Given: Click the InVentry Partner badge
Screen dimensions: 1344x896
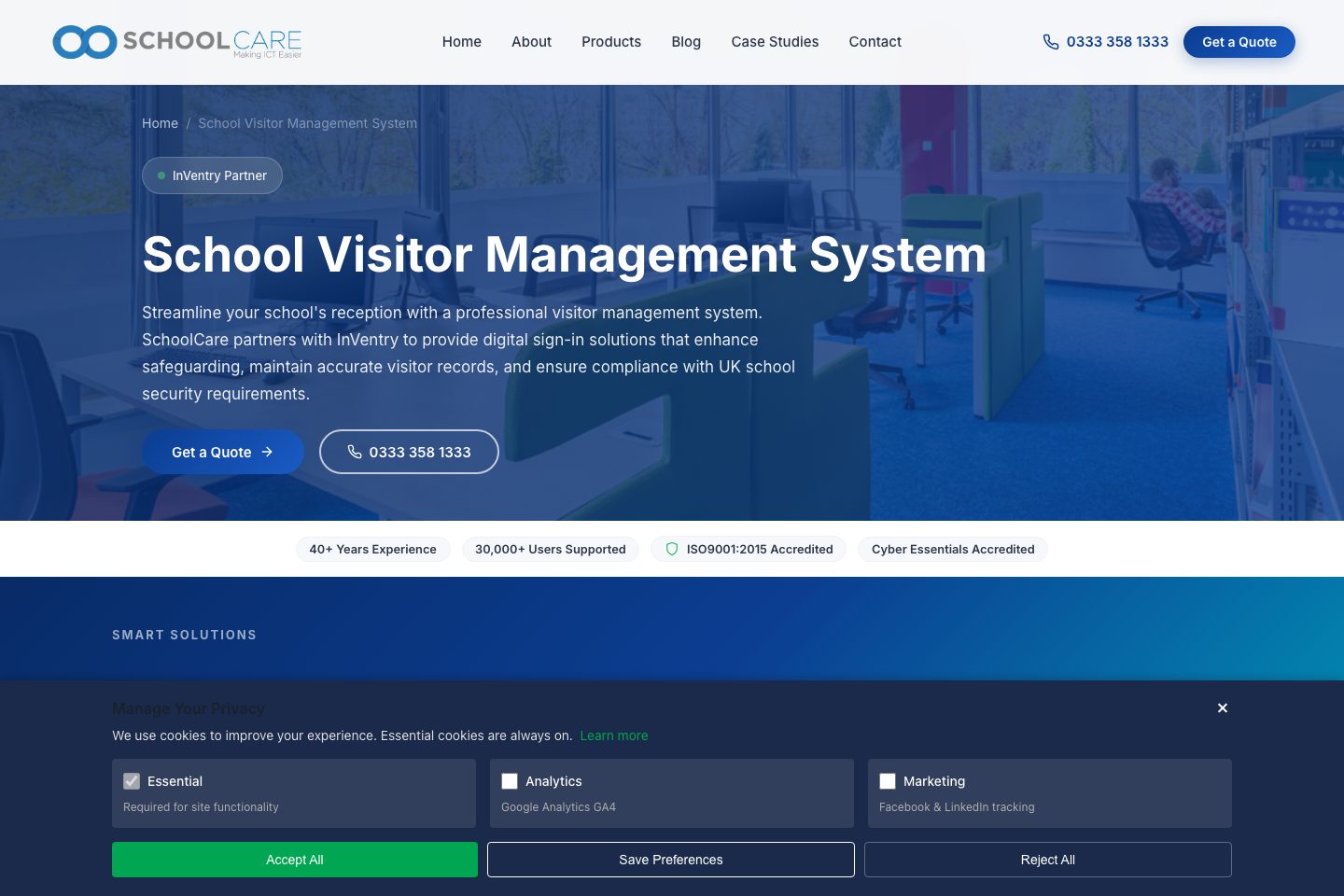Looking at the screenshot, I should point(212,175).
